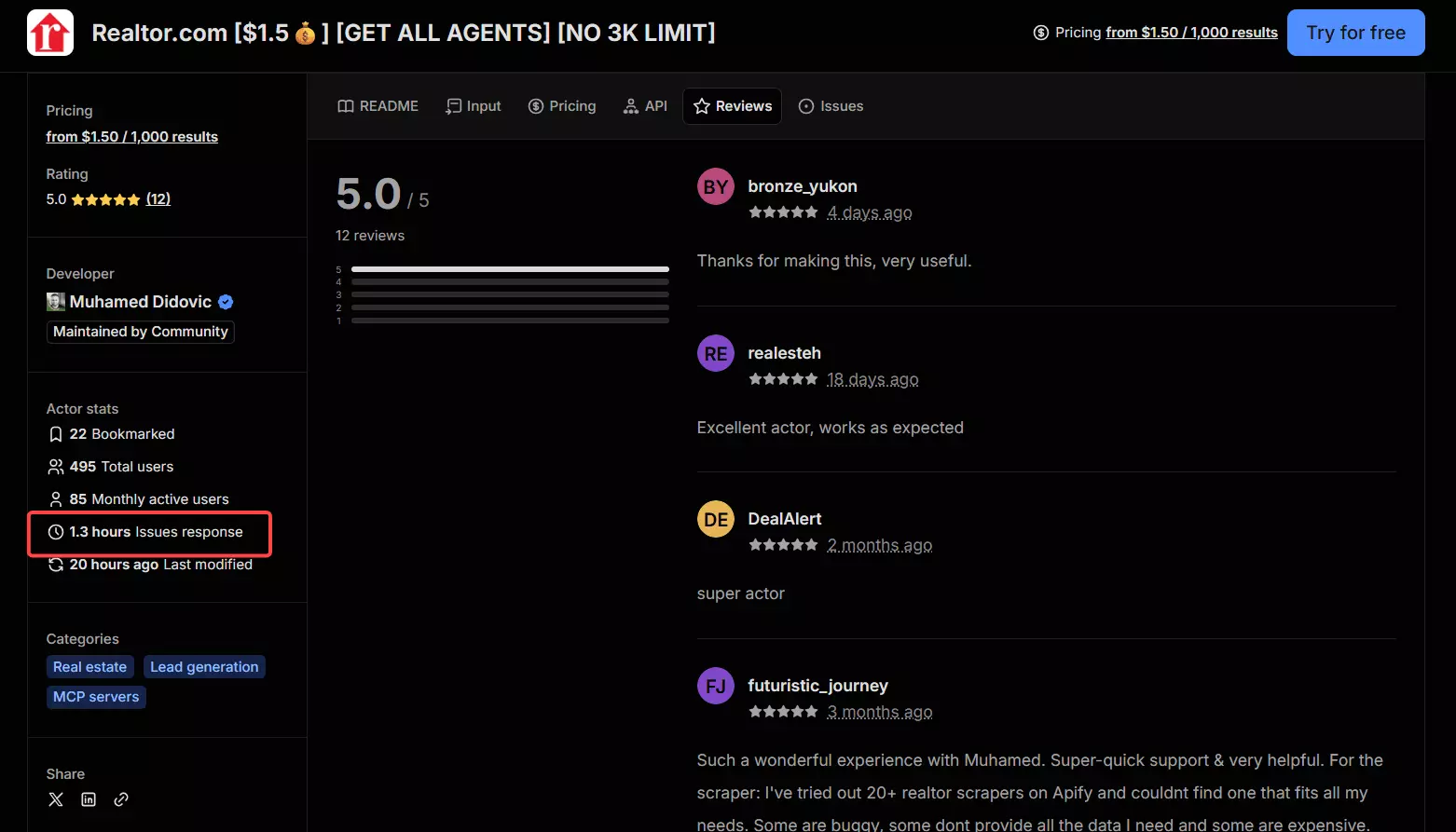
Task: Click the 3 months ago review timestamp
Action: pyautogui.click(x=880, y=712)
